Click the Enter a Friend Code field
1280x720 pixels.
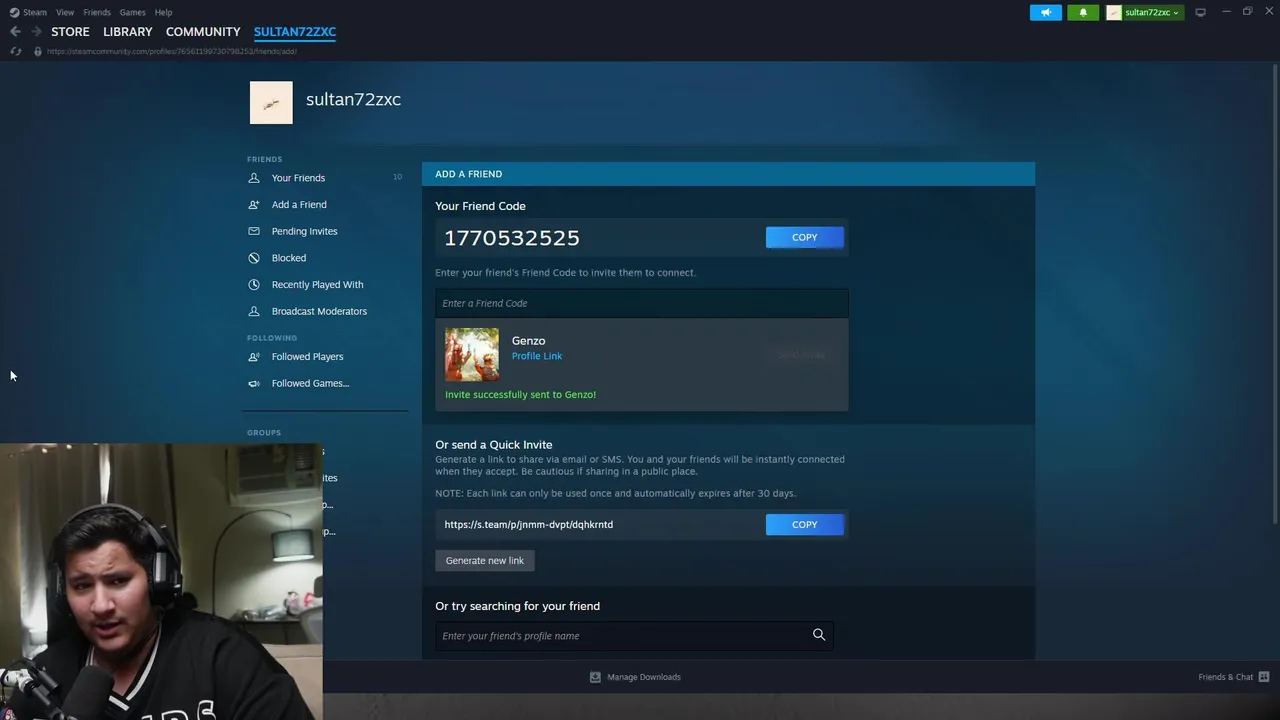coord(641,303)
